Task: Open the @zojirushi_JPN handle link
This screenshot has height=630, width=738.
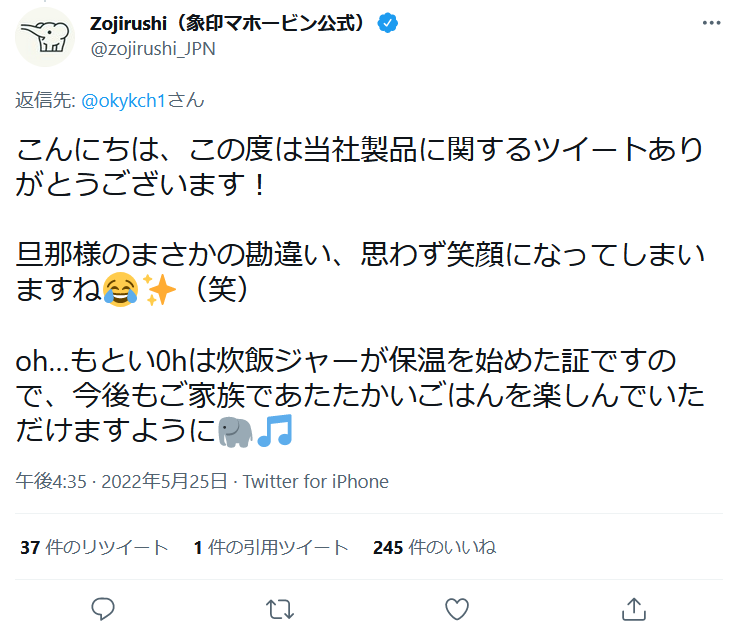Action: (x=152, y=48)
